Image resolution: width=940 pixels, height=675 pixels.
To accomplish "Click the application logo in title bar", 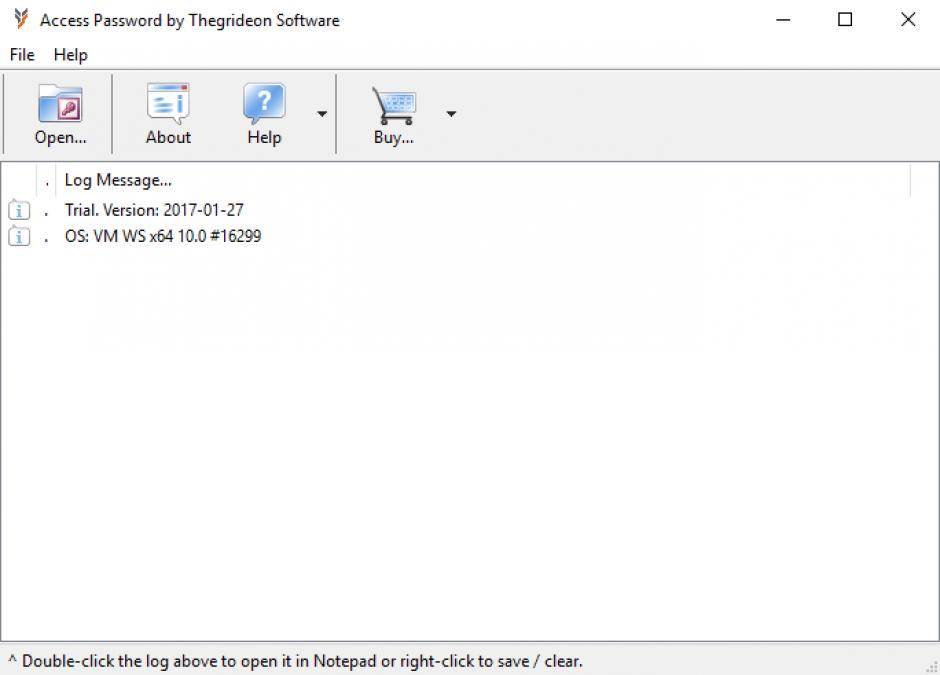I will point(21,19).
